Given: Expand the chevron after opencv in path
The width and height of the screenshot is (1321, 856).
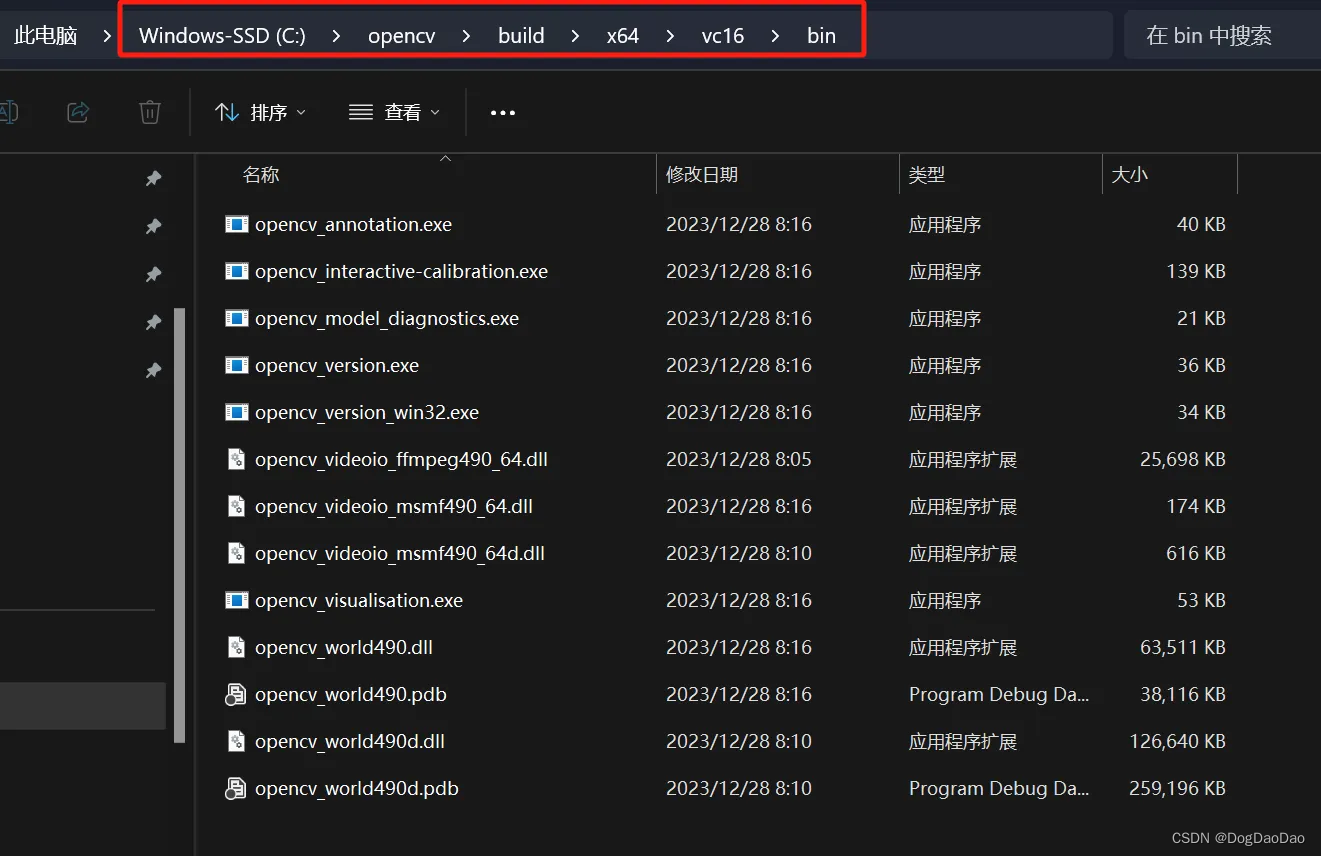Looking at the screenshot, I should (466, 36).
